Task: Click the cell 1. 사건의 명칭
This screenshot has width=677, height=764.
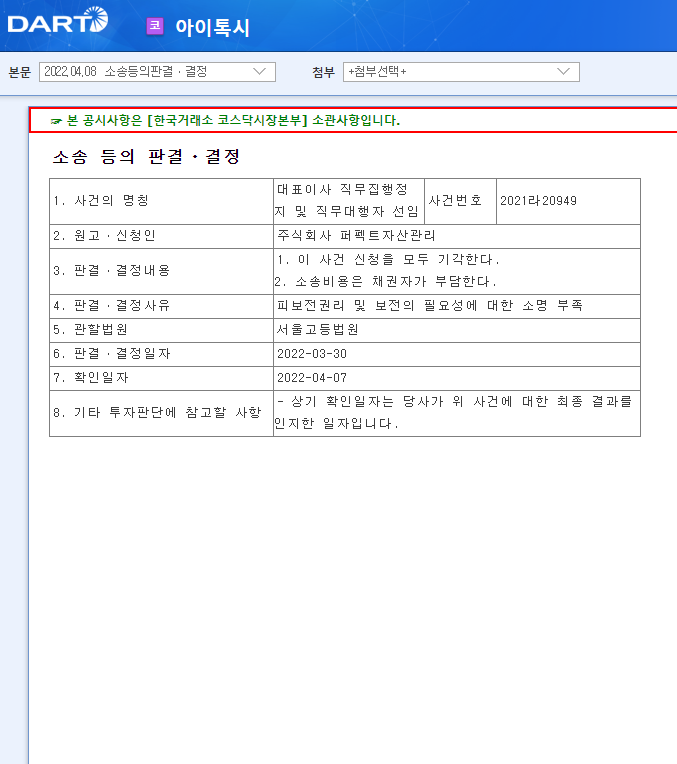Action: point(161,201)
